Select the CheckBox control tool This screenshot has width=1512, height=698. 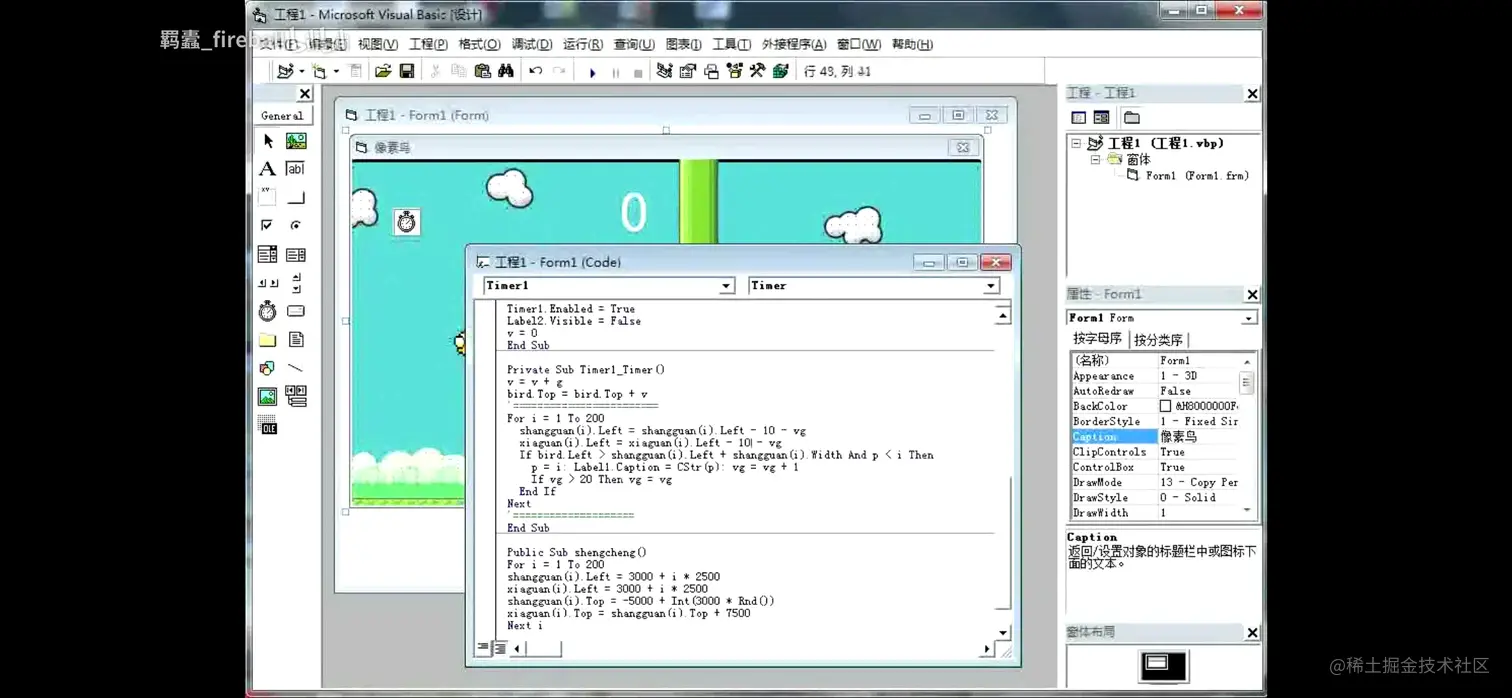[268, 226]
